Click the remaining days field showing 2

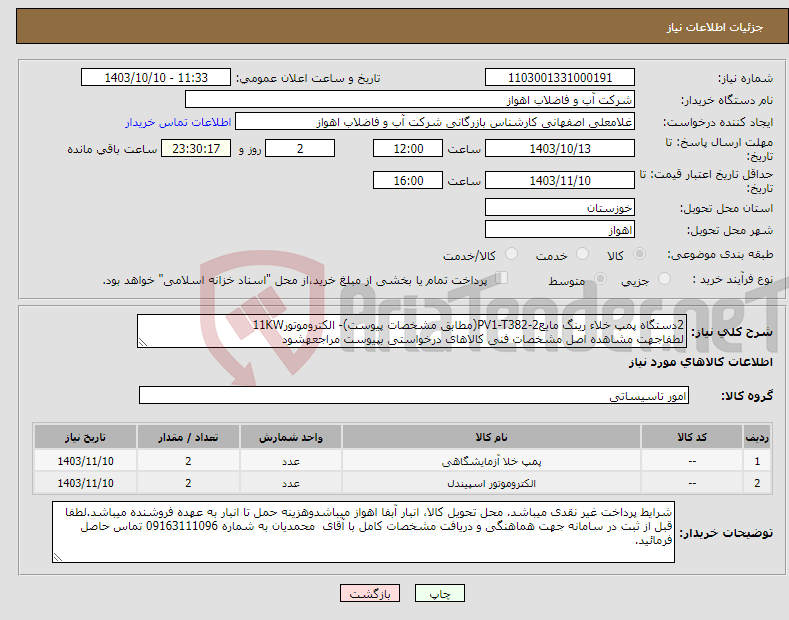[300, 148]
